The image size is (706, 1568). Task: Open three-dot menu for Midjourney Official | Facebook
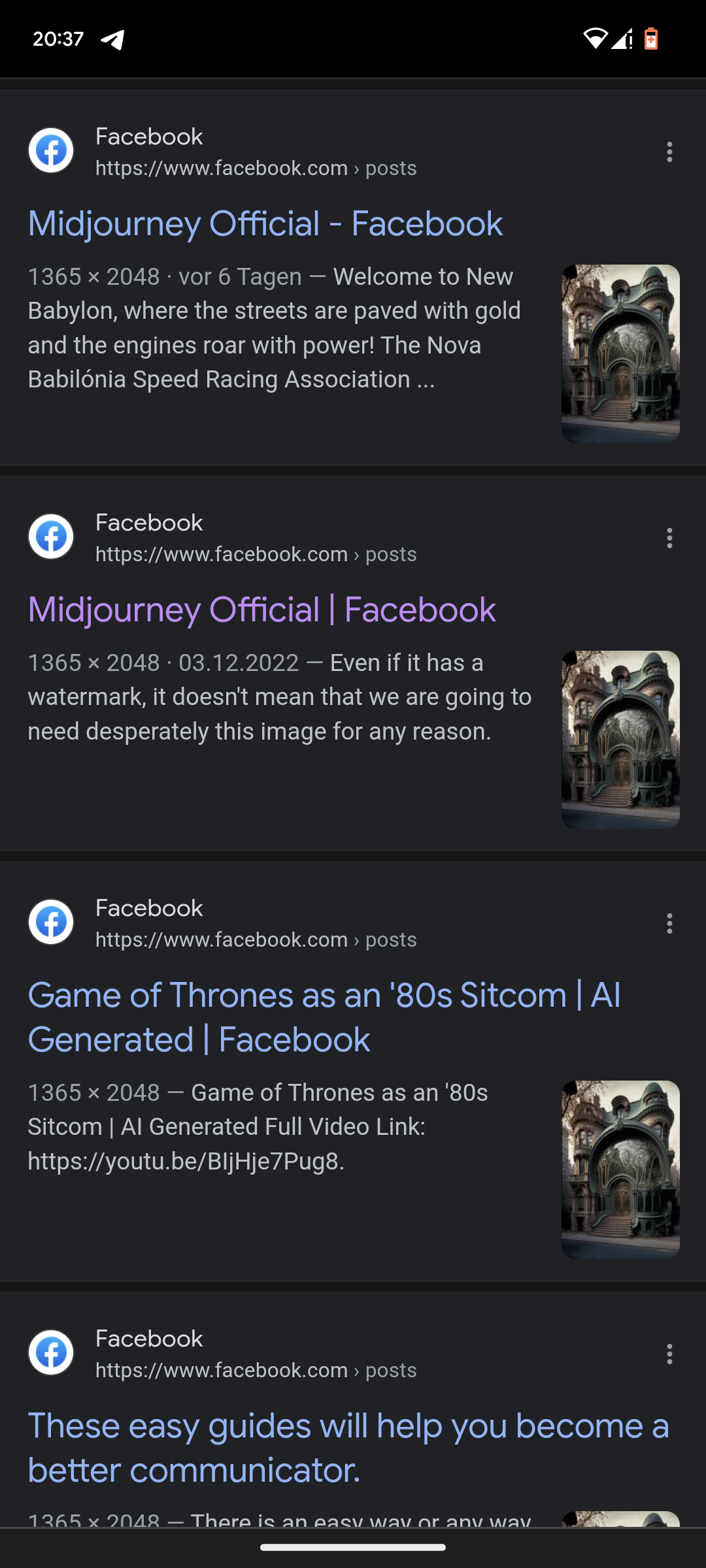[669, 538]
